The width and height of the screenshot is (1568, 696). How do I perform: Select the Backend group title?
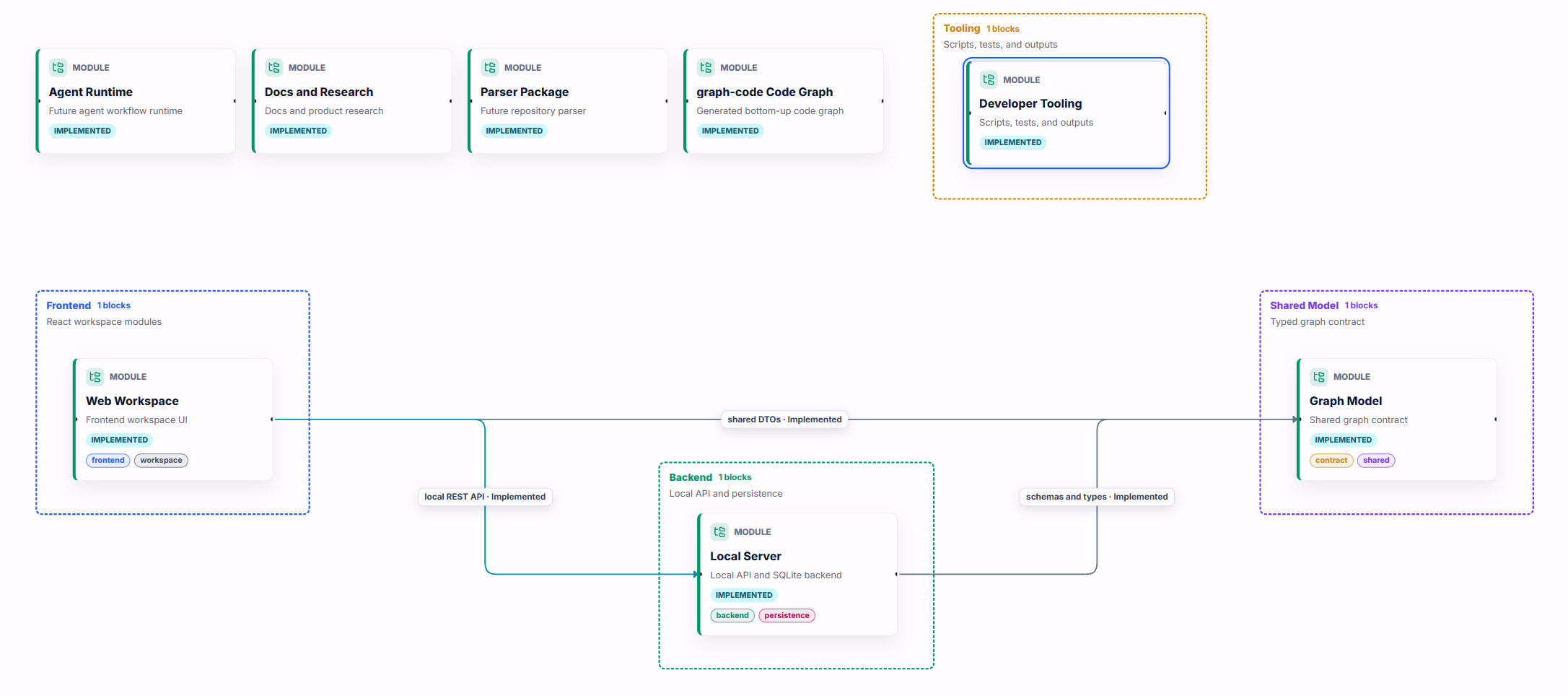(x=691, y=477)
